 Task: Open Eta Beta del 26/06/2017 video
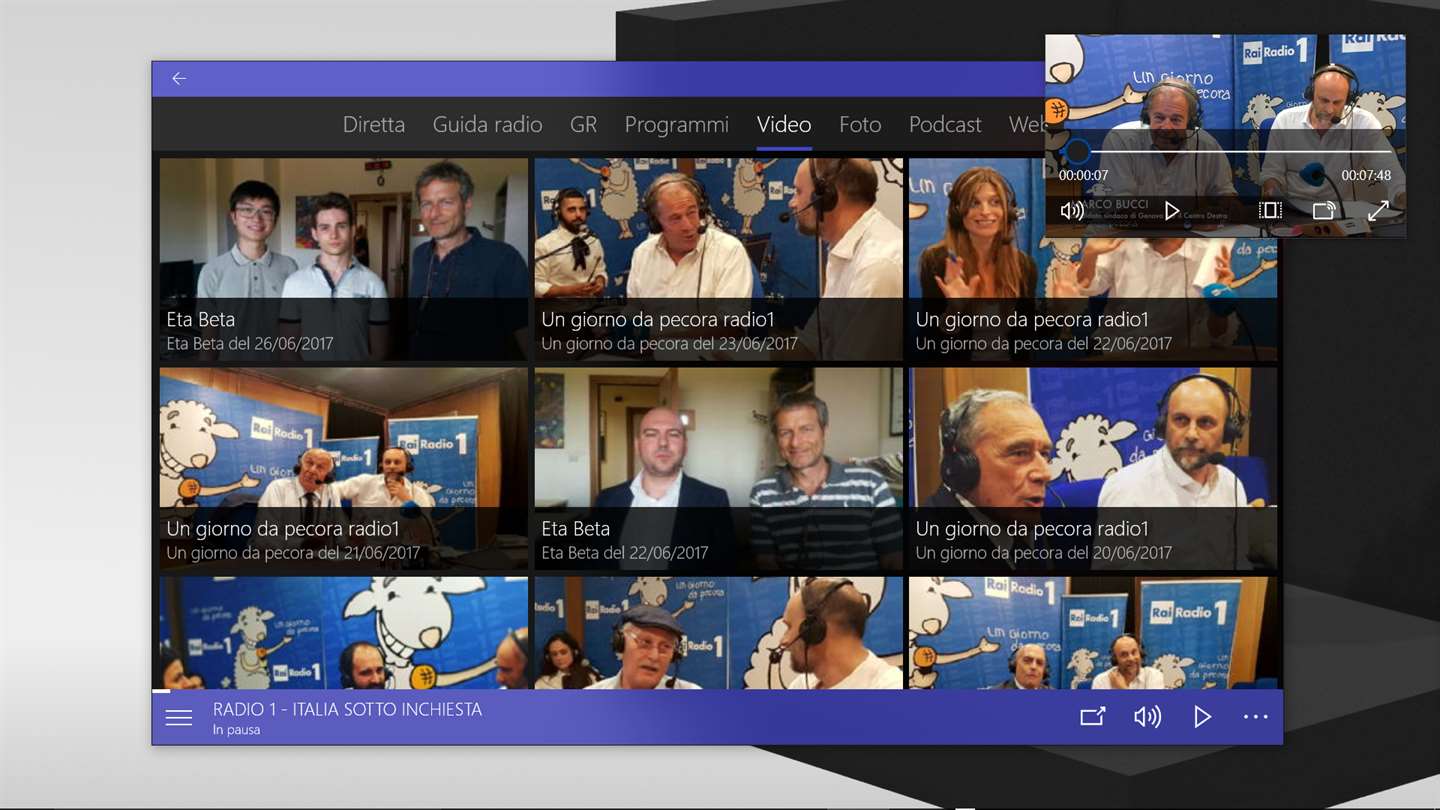coord(344,259)
